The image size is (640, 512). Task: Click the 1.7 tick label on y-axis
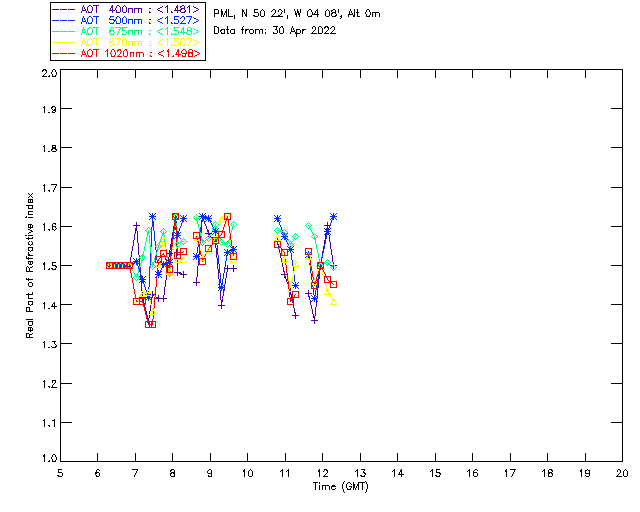pyautogui.click(x=47, y=189)
